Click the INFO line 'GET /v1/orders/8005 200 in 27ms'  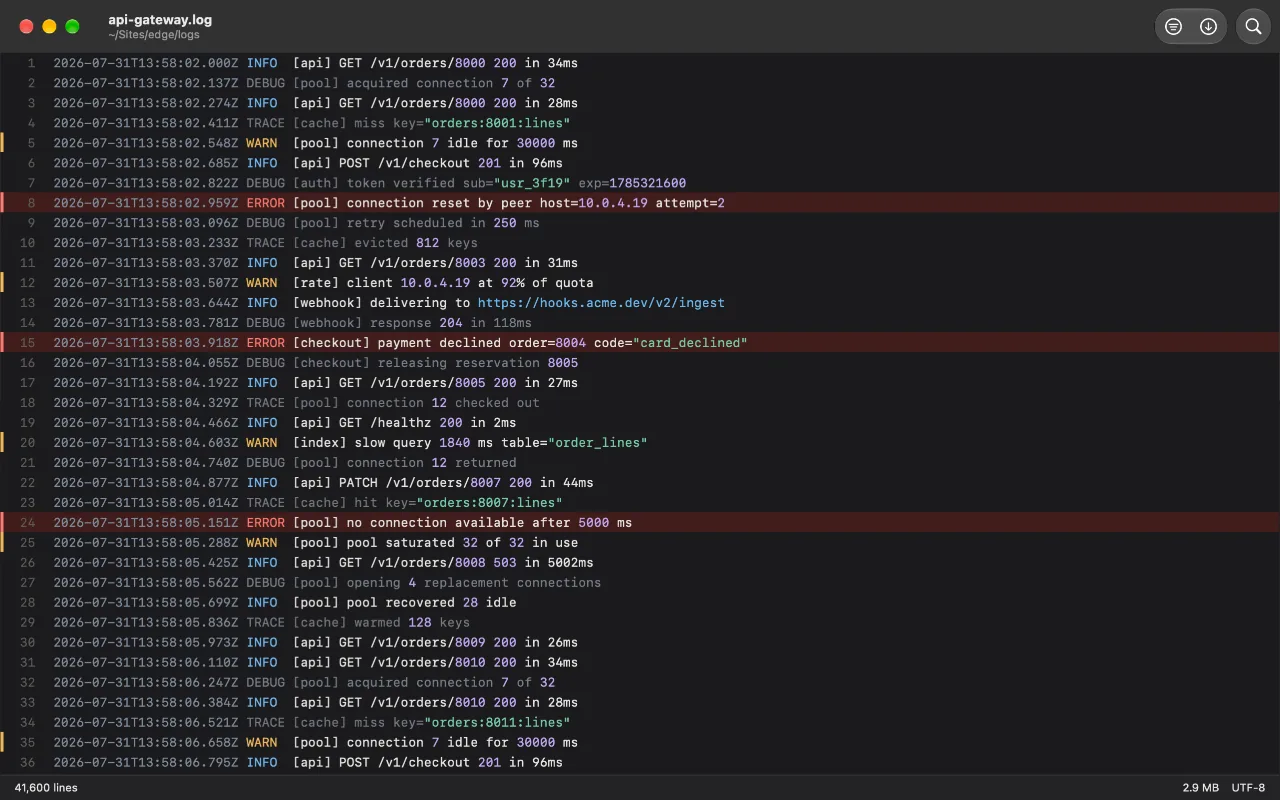point(640,383)
